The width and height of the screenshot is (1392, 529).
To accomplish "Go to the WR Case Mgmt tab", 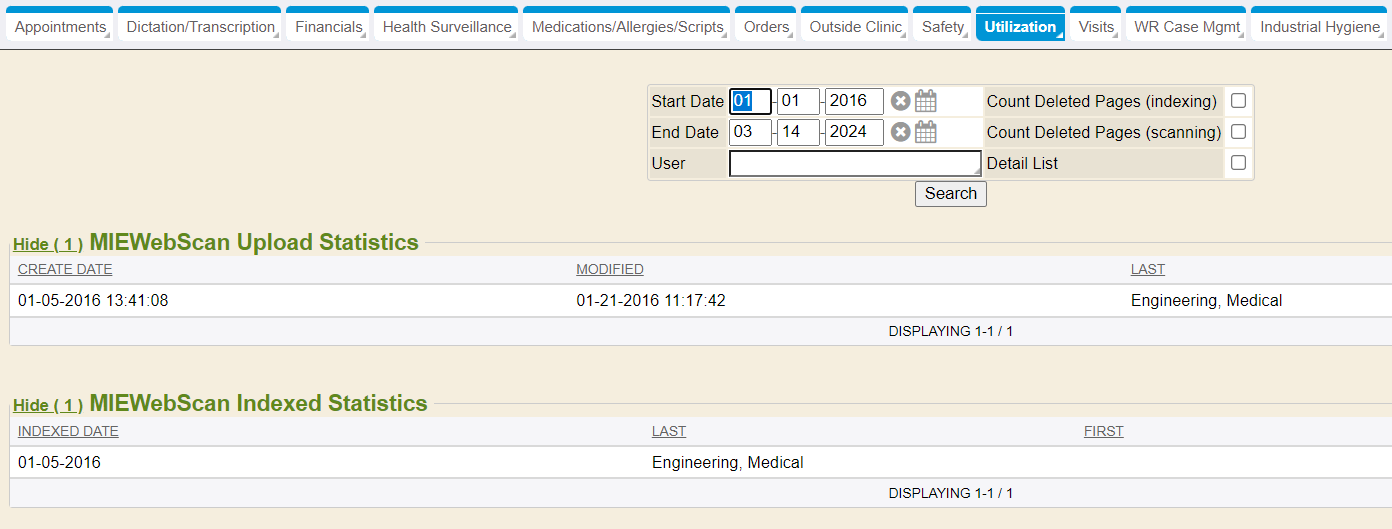I will 1186,27.
